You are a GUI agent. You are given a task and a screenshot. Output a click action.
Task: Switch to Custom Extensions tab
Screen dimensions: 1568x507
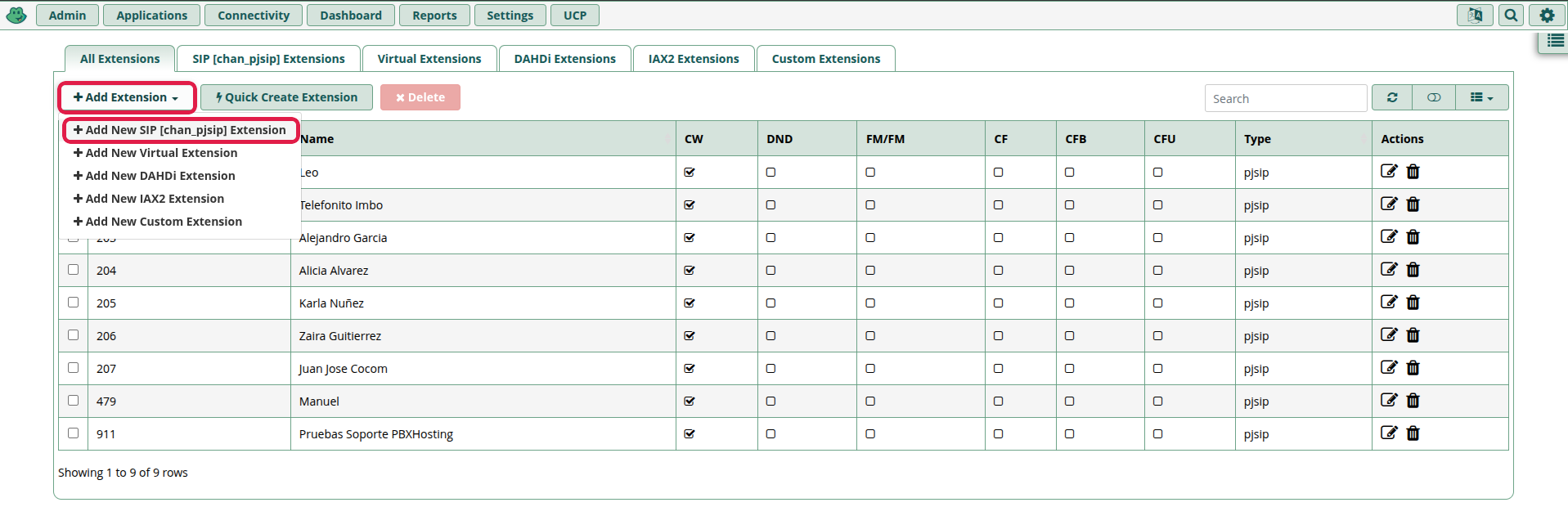coord(826,59)
